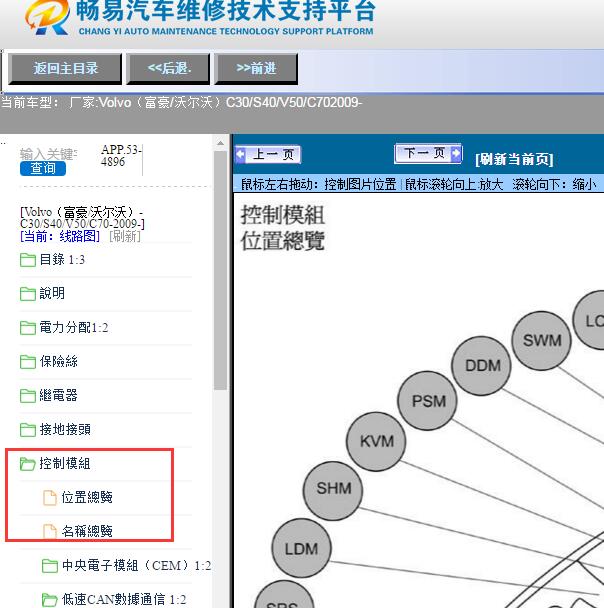Open the 說明 folder
The height and width of the screenshot is (608, 604).
[x=52, y=294]
